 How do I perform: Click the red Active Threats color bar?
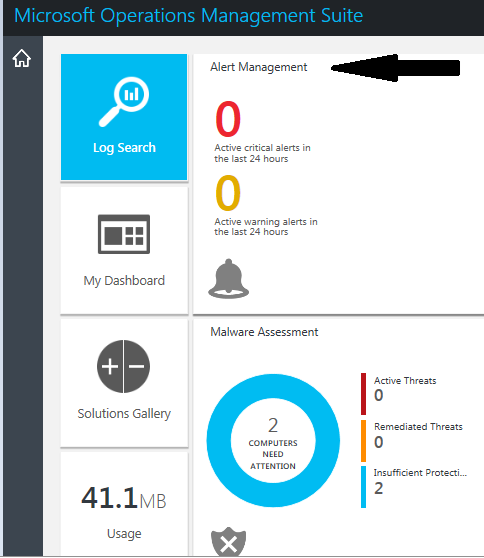363,394
